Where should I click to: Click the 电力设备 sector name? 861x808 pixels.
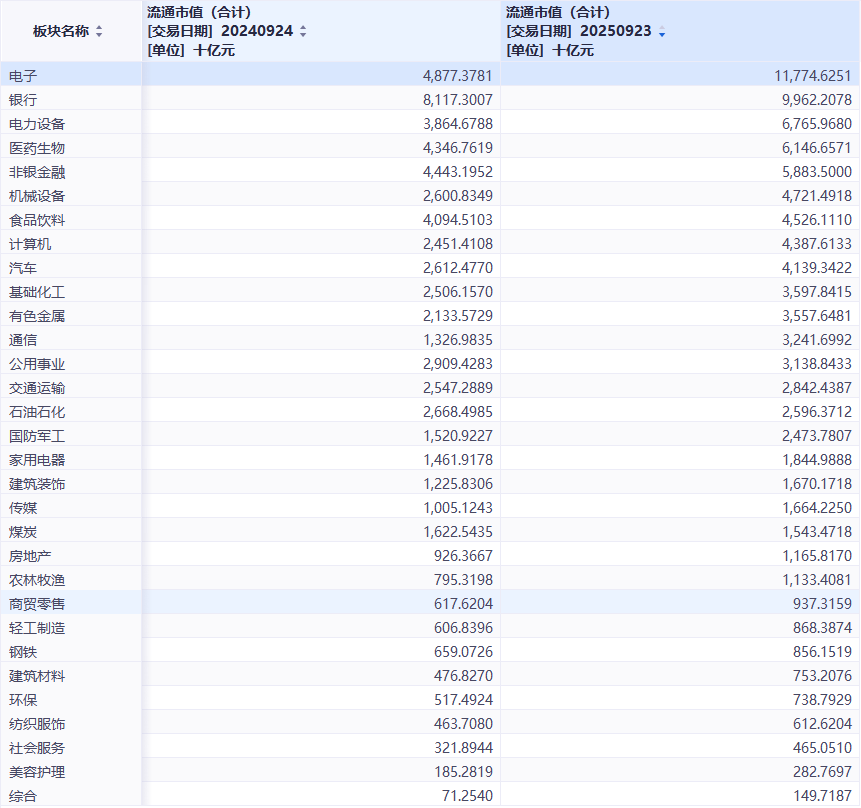37,124
